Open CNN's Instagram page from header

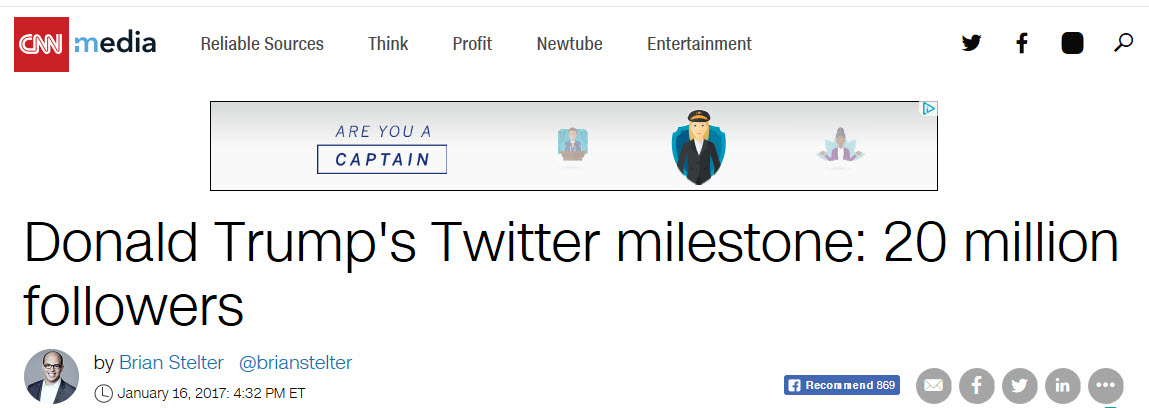click(1072, 43)
